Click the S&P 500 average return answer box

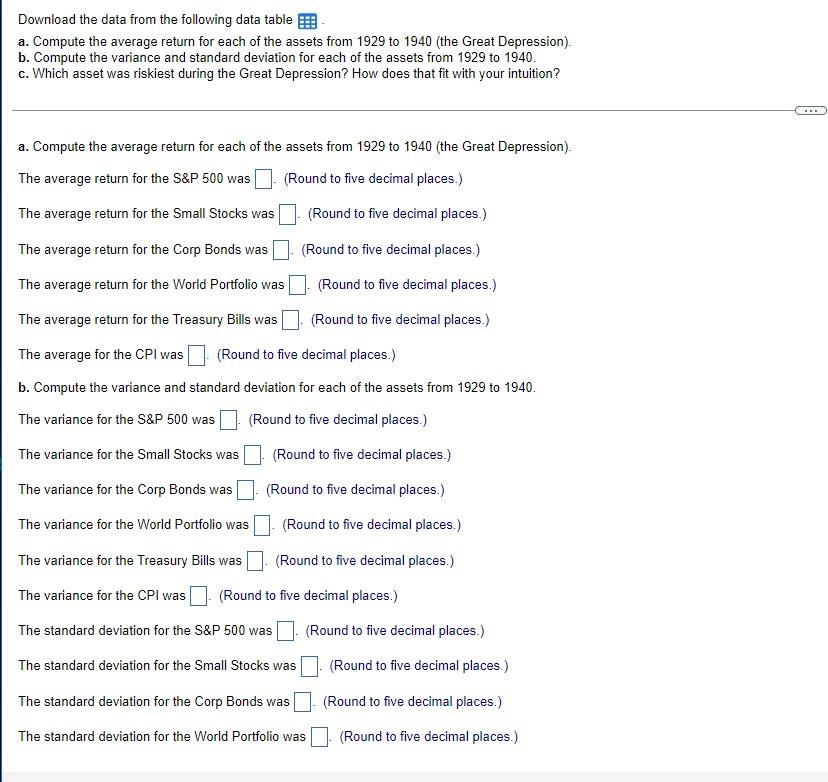[262, 178]
